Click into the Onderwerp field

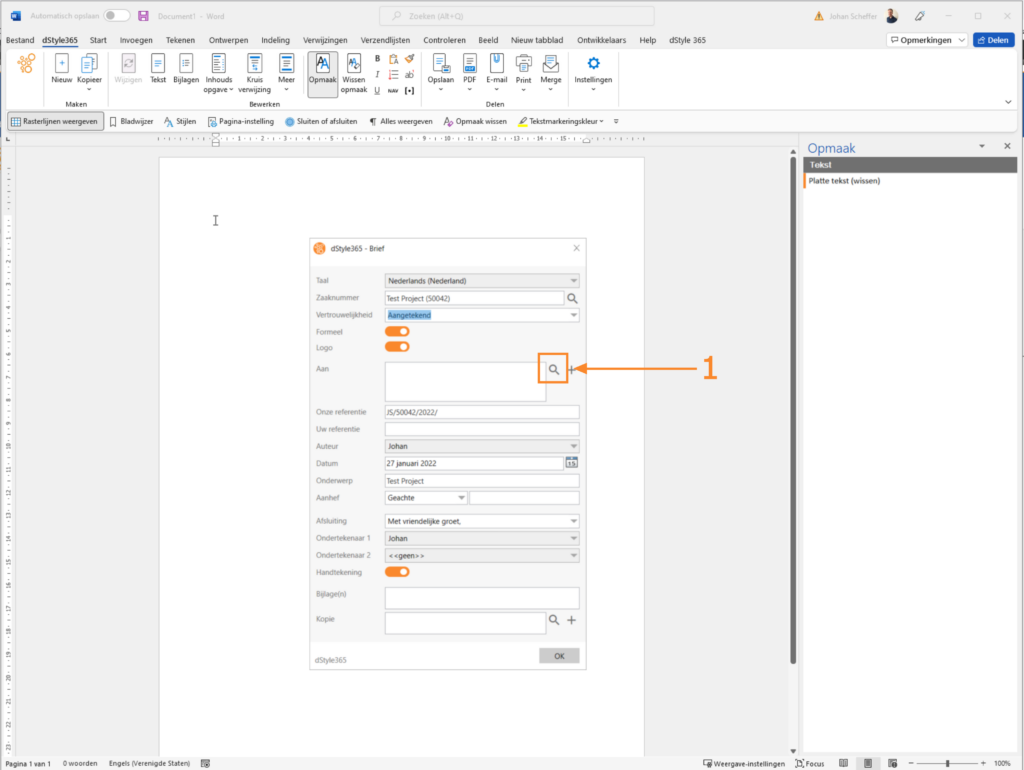[482, 481]
